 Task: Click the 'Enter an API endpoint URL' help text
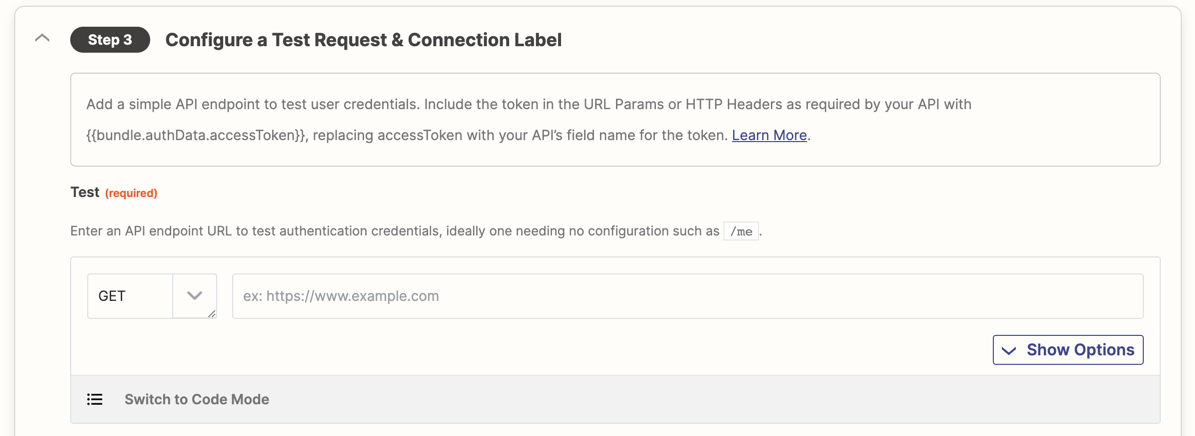[x=416, y=230]
